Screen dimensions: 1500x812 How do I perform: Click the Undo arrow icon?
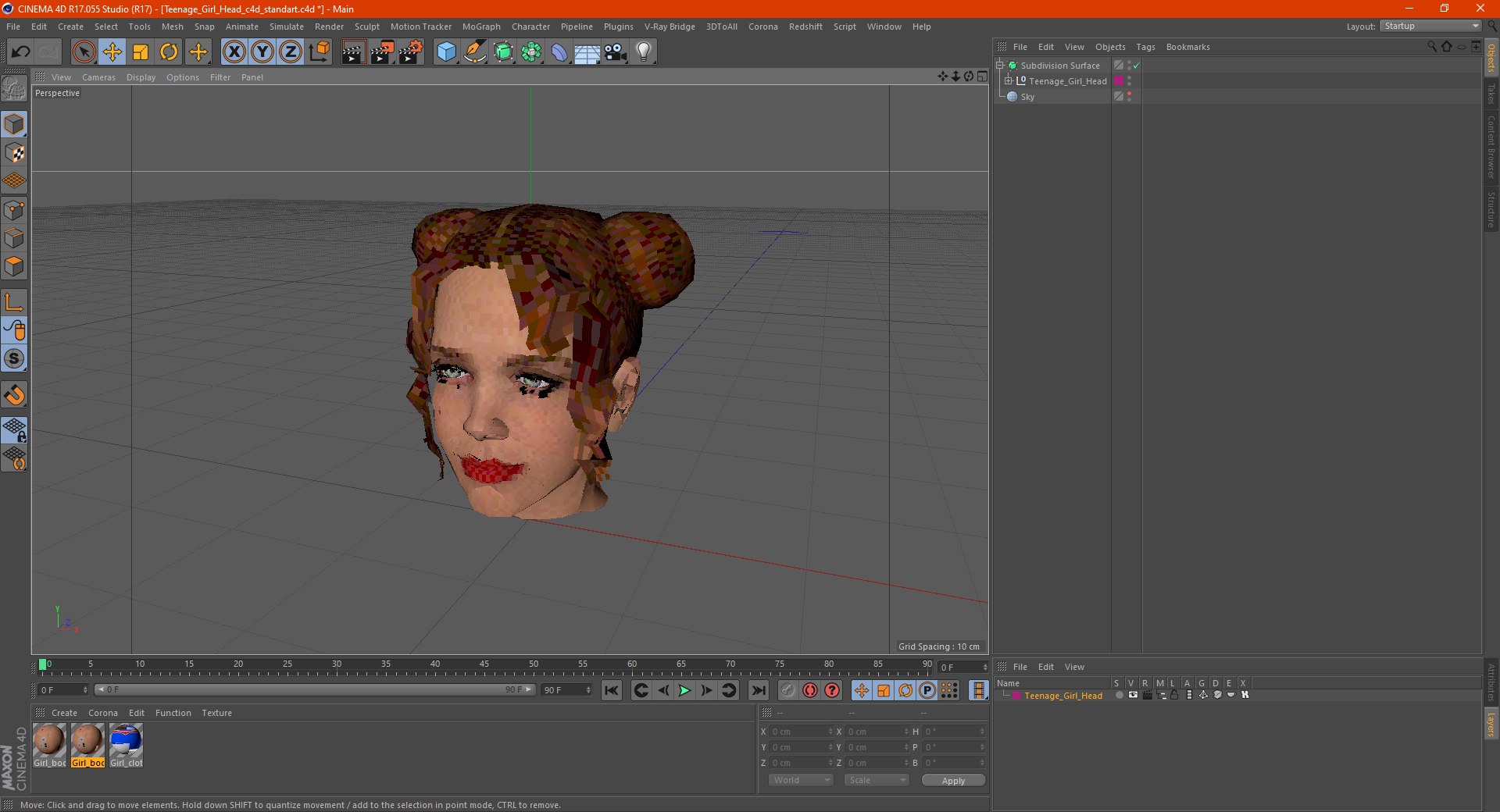tap(21, 52)
